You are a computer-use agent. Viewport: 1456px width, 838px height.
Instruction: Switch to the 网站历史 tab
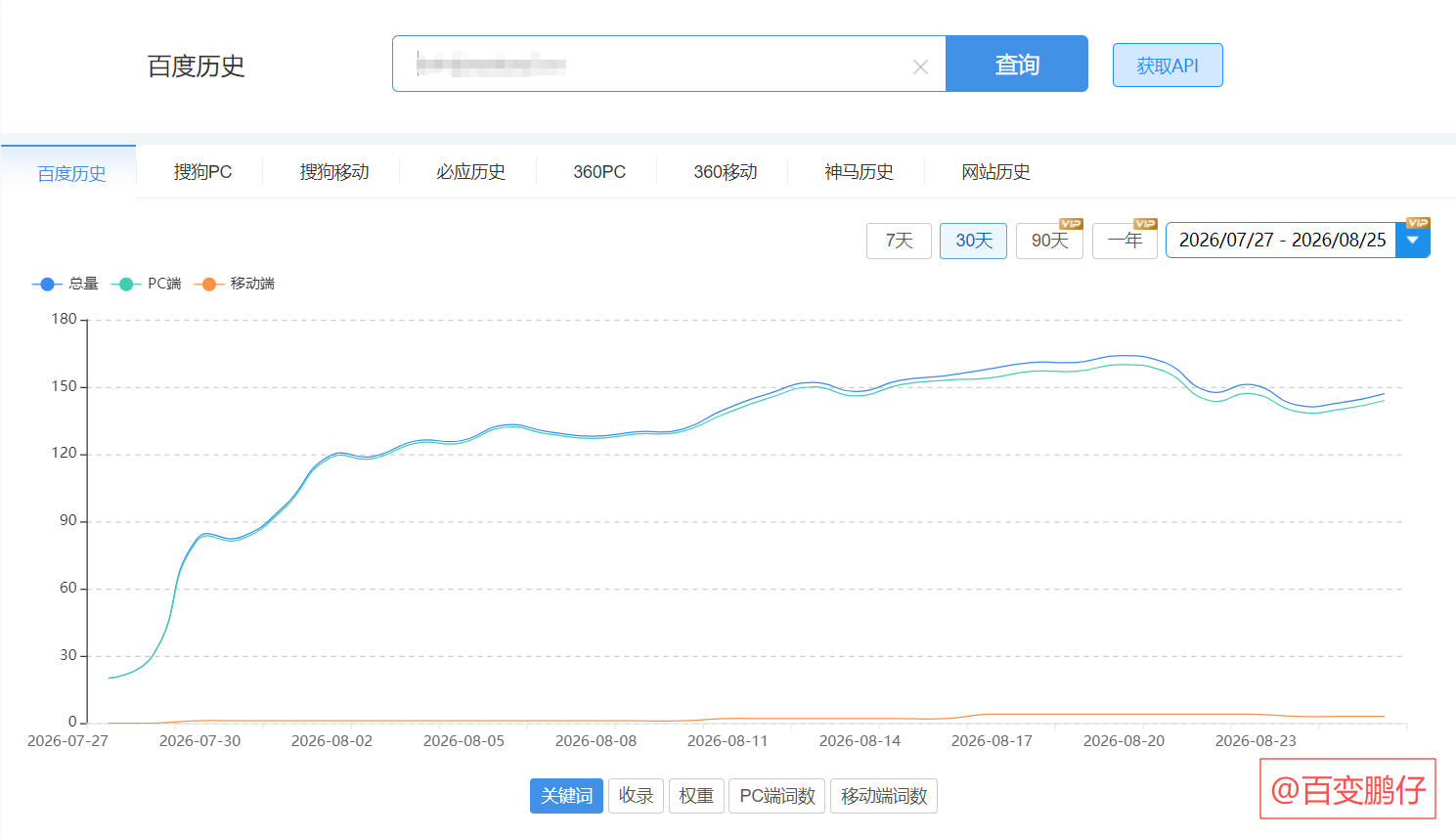click(995, 172)
